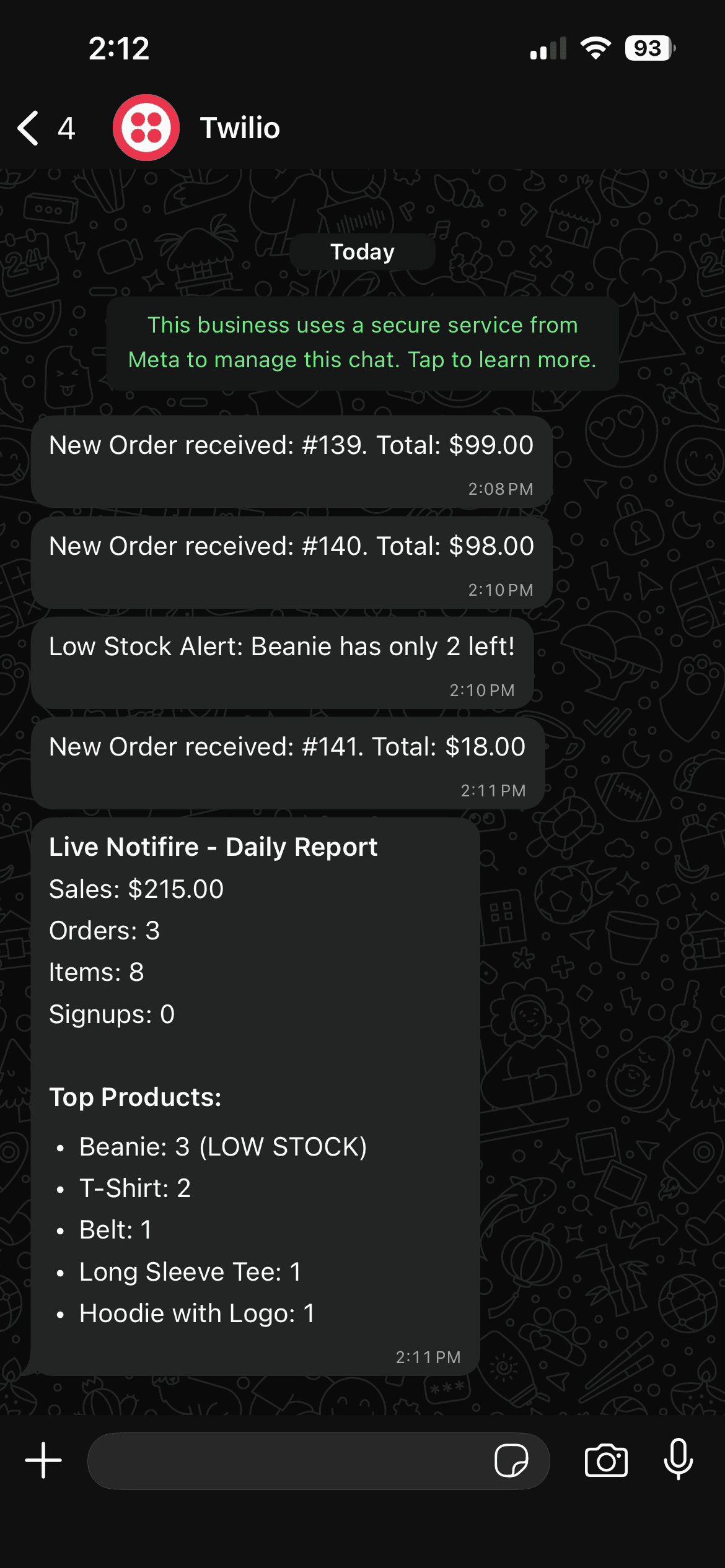Tap the microphone icon to record voice message
This screenshot has height=1568, width=725.
point(679,1460)
